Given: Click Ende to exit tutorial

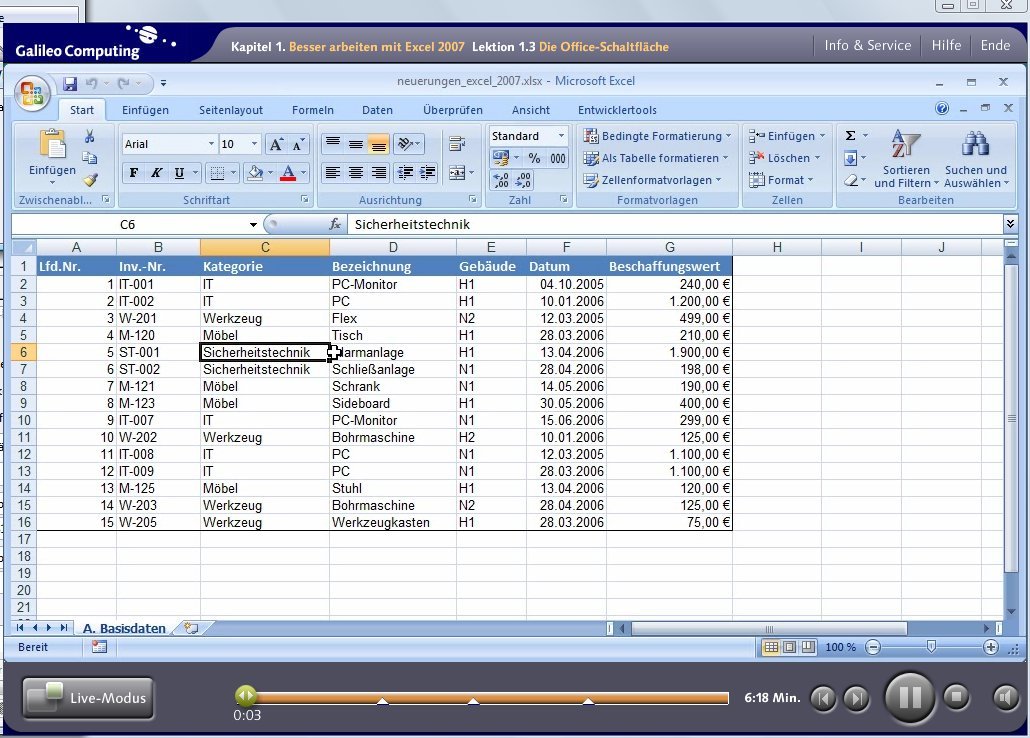Looking at the screenshot, I should coord(995,45).
